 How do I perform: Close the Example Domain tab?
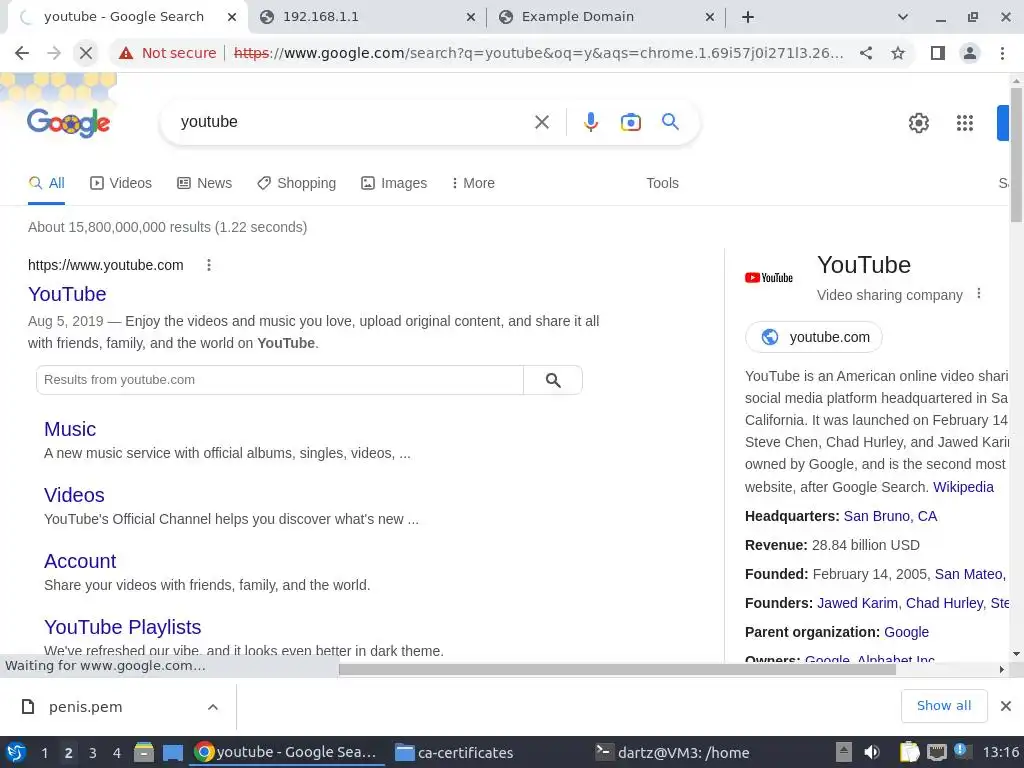710,18
